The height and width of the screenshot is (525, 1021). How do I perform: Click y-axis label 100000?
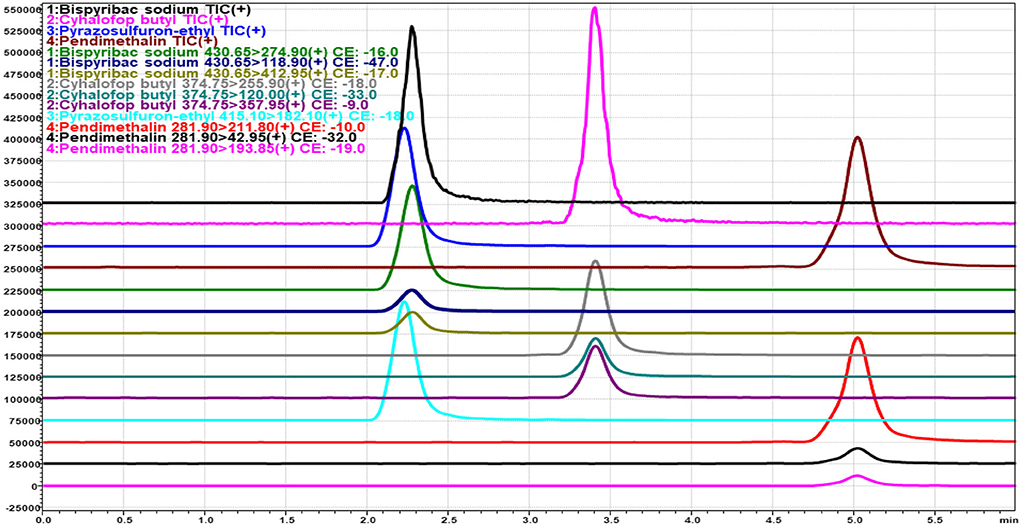(21, 399)
